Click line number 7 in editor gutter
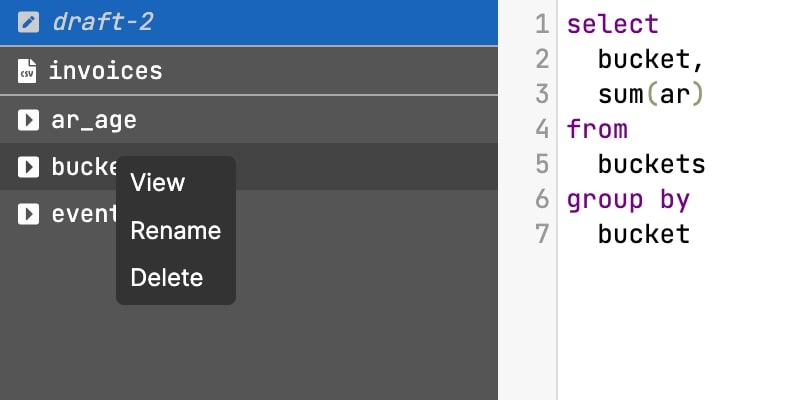Image resolution: width=800 pixels, height=400 pixels. click(542, 234)
